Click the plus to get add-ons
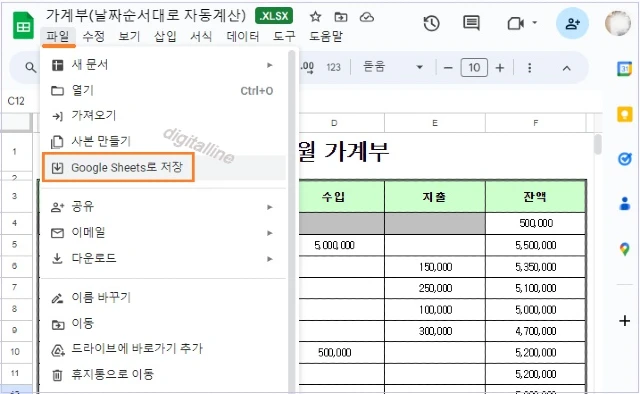The width and height of the screenshot is (640, 394). (x=624, y=321)
